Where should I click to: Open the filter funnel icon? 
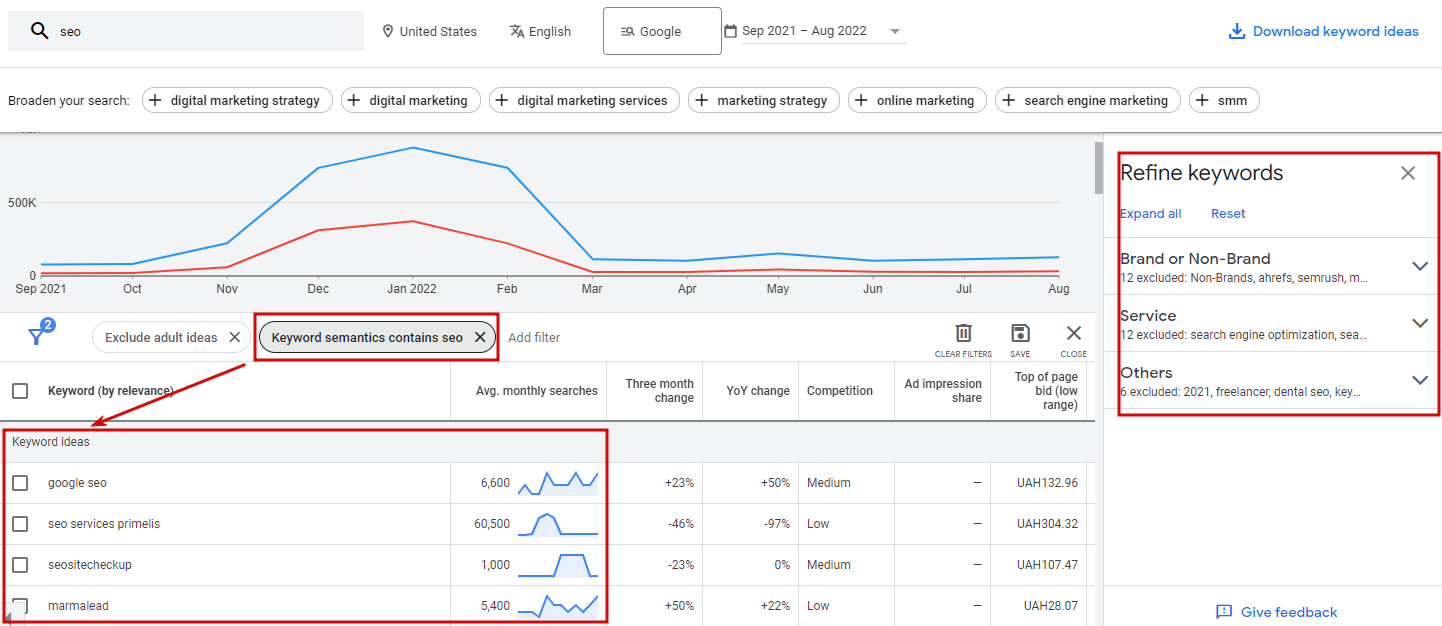click(38, 335)
